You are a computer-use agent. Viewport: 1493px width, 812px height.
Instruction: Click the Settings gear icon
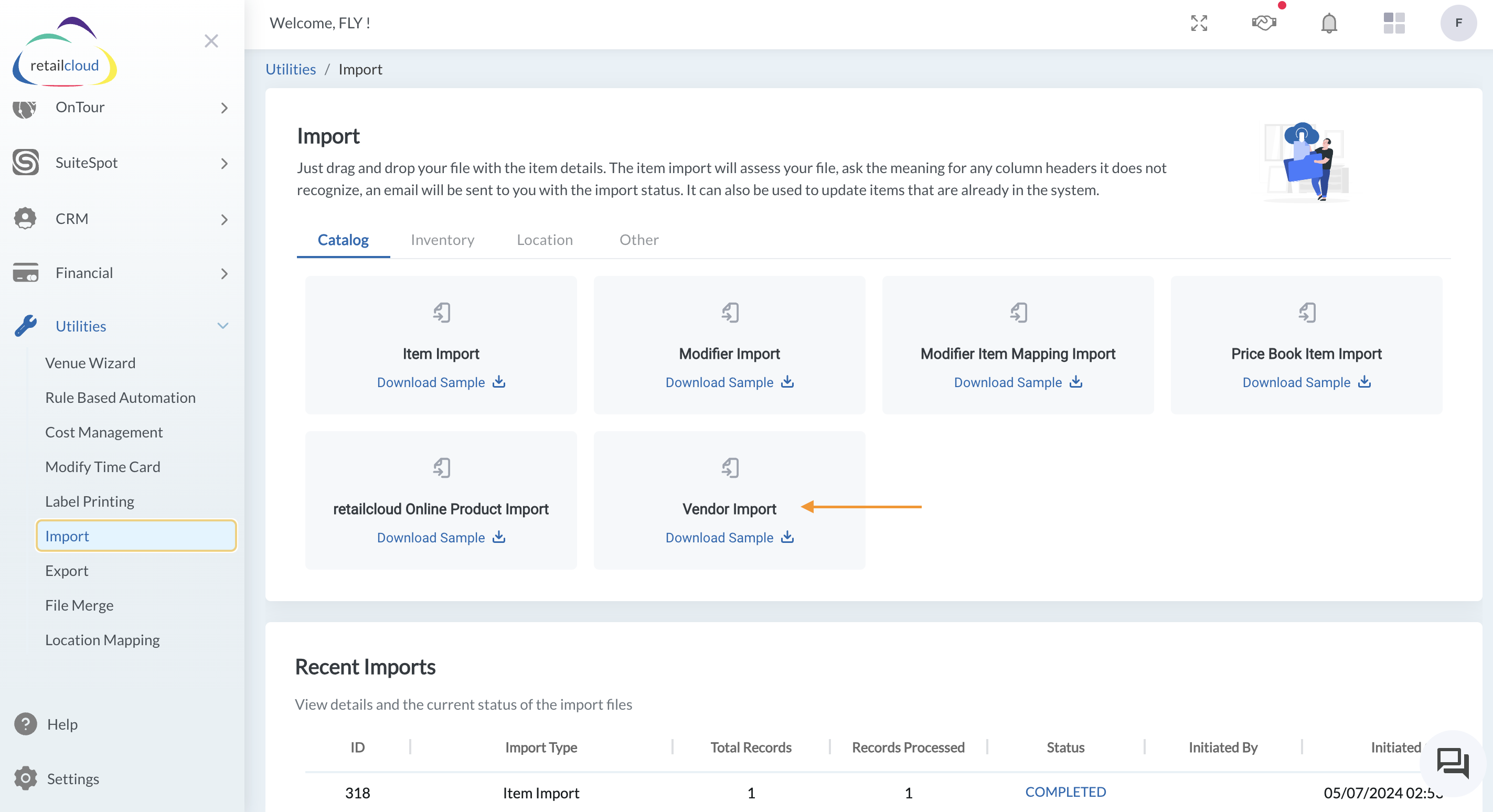click(x=26, y=778)
